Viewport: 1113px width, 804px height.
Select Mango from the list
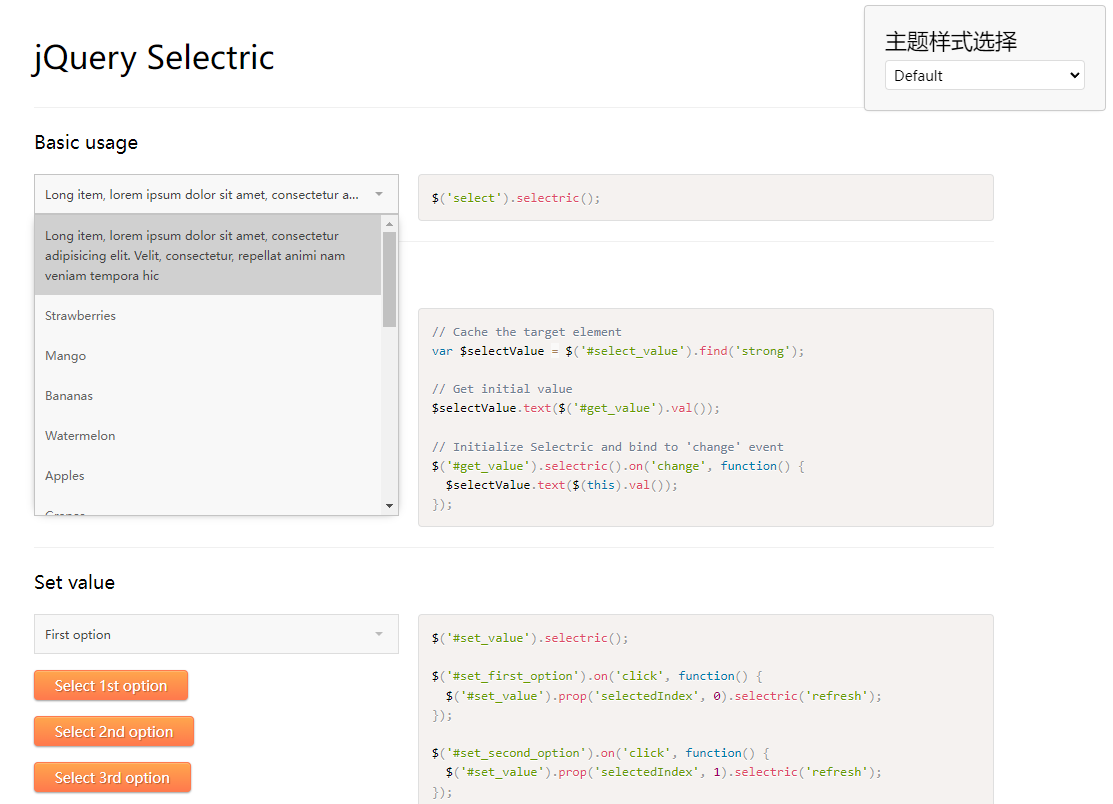click(x=208, y=356)
